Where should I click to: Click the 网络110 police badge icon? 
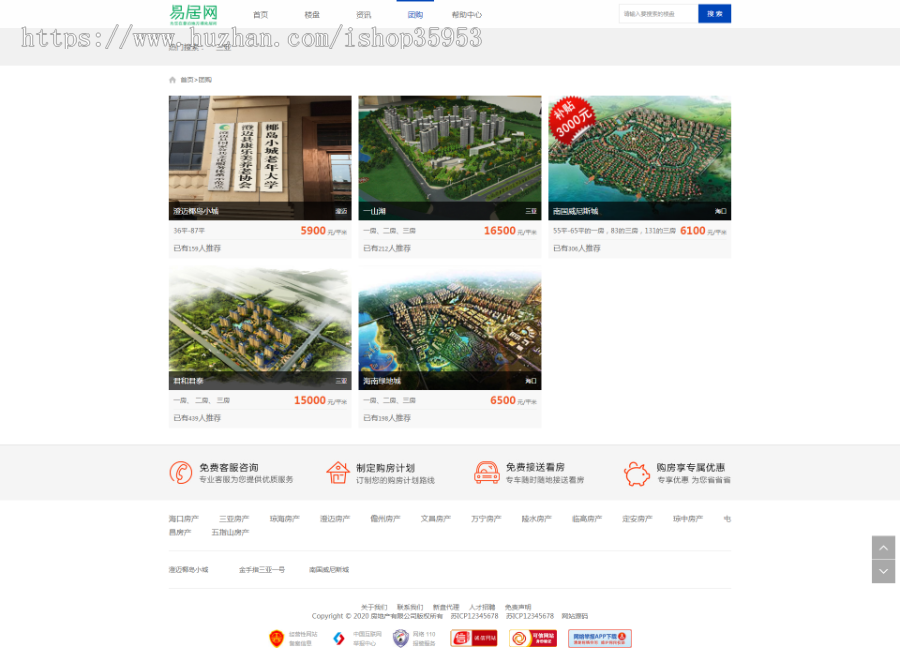click(401, 638)
